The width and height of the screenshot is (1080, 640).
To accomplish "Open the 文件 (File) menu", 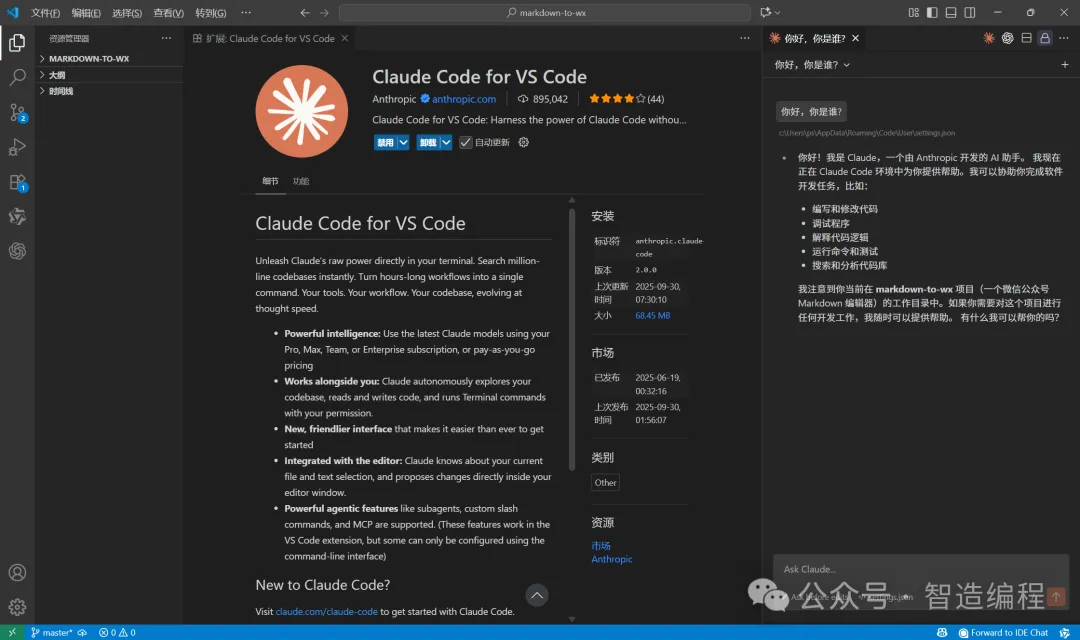I will (45, 12).
